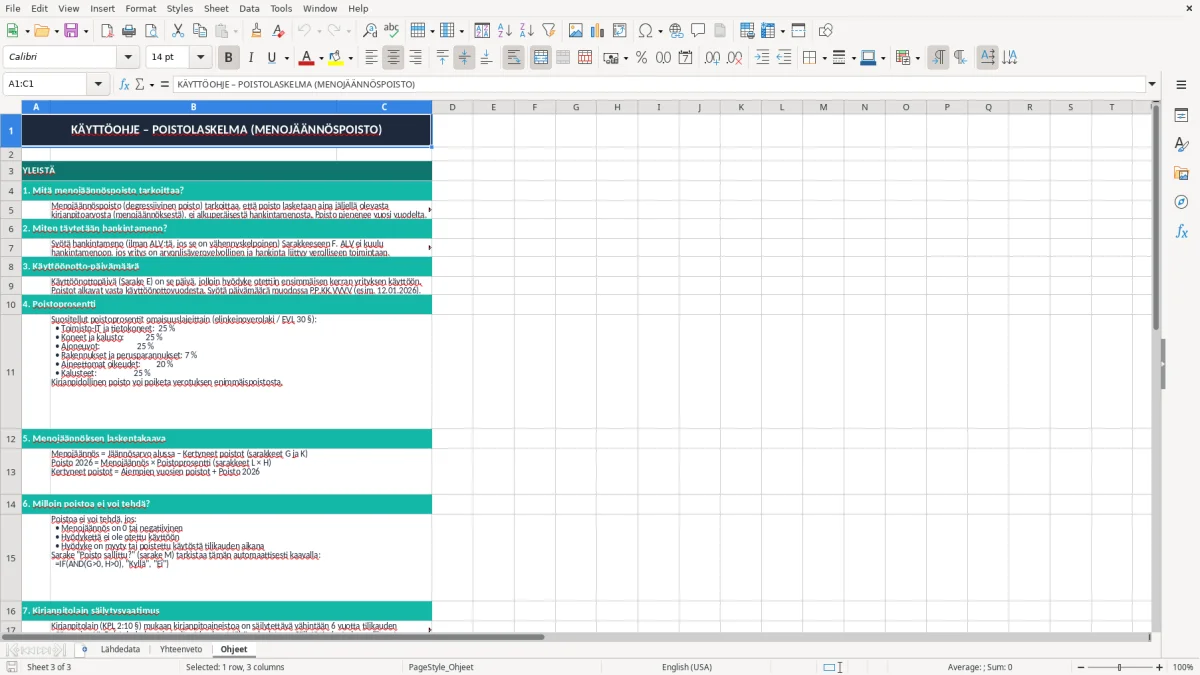Open the Font Size dropdown
Viewport: 1200px width, 675px height.
201,58
